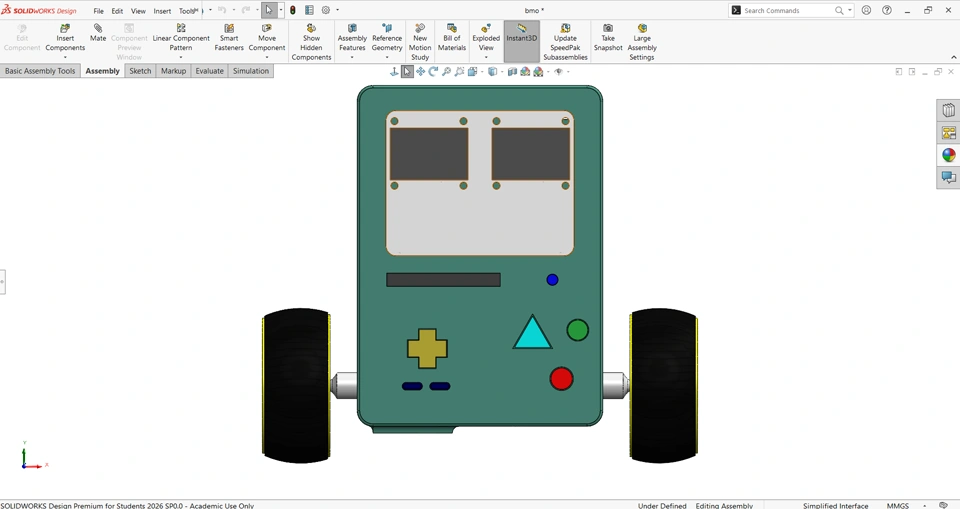The height and width of the screenshot is (509, 960).
Task: Select the yellow D-pad on model
Action: [x=427, y=348]
